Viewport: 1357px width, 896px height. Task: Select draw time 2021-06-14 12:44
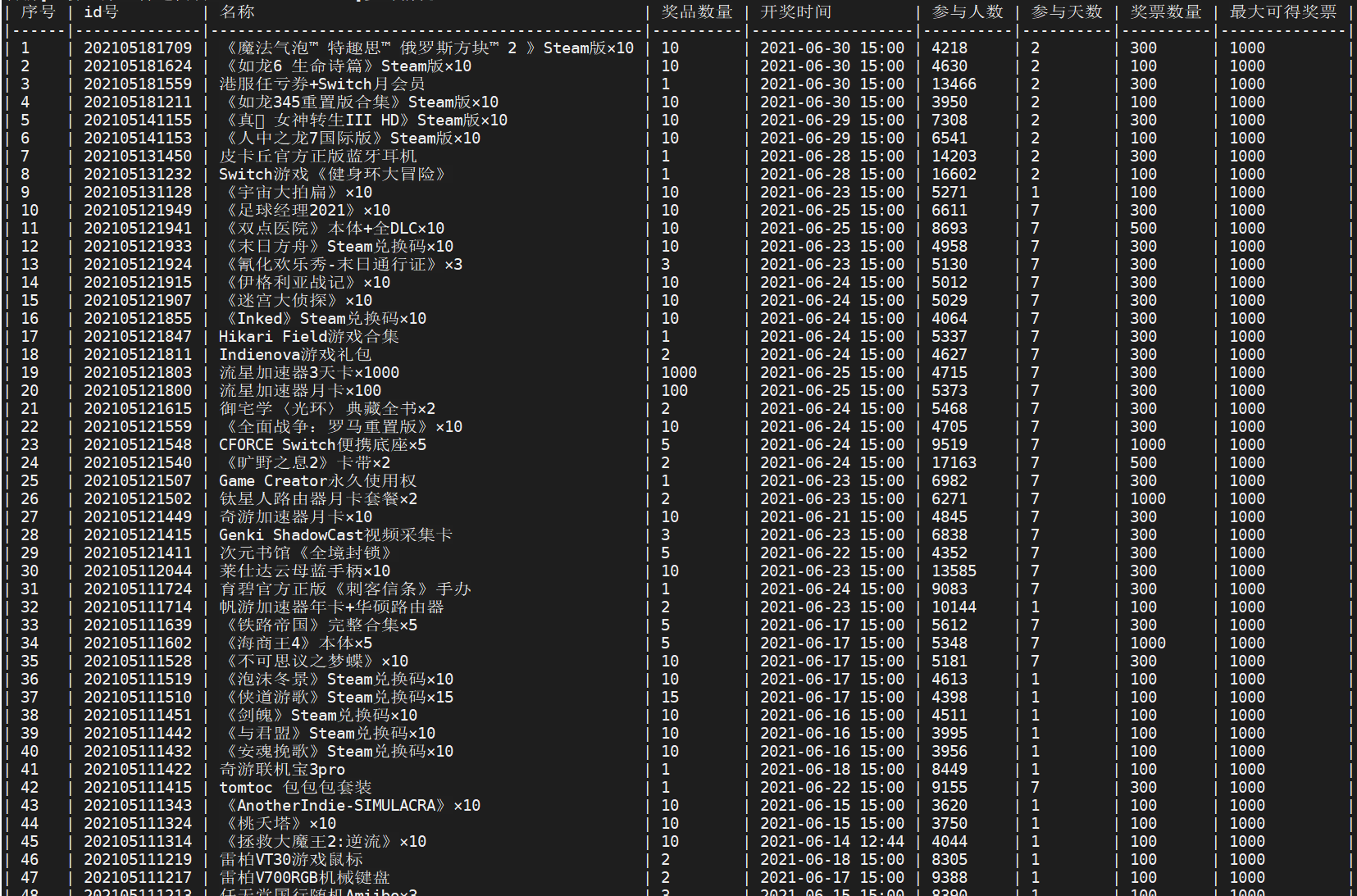point(832,842)
